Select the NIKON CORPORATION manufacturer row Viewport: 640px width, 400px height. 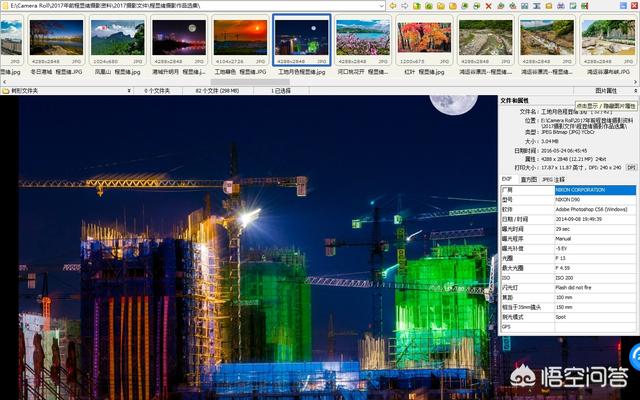coord(568,190)
